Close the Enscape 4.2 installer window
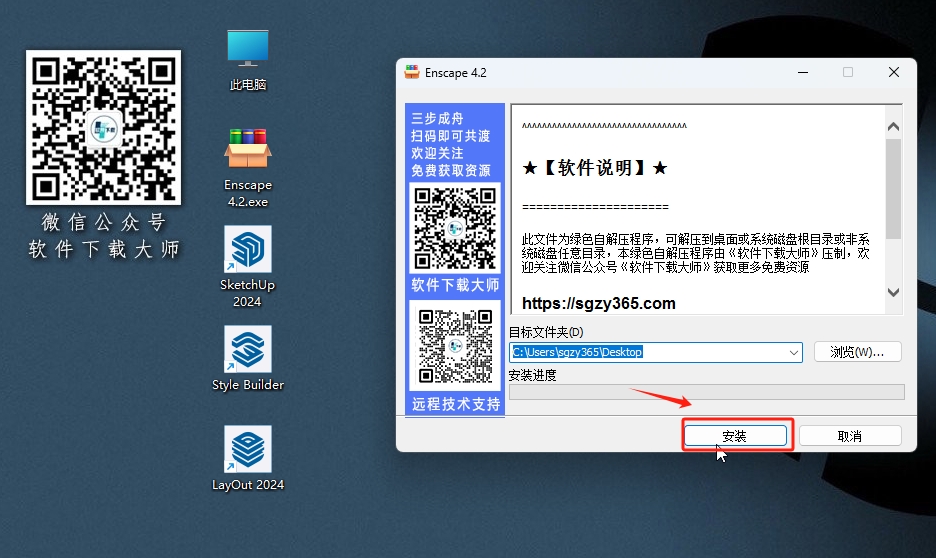The image size is (936, 558). click(894, 72)
